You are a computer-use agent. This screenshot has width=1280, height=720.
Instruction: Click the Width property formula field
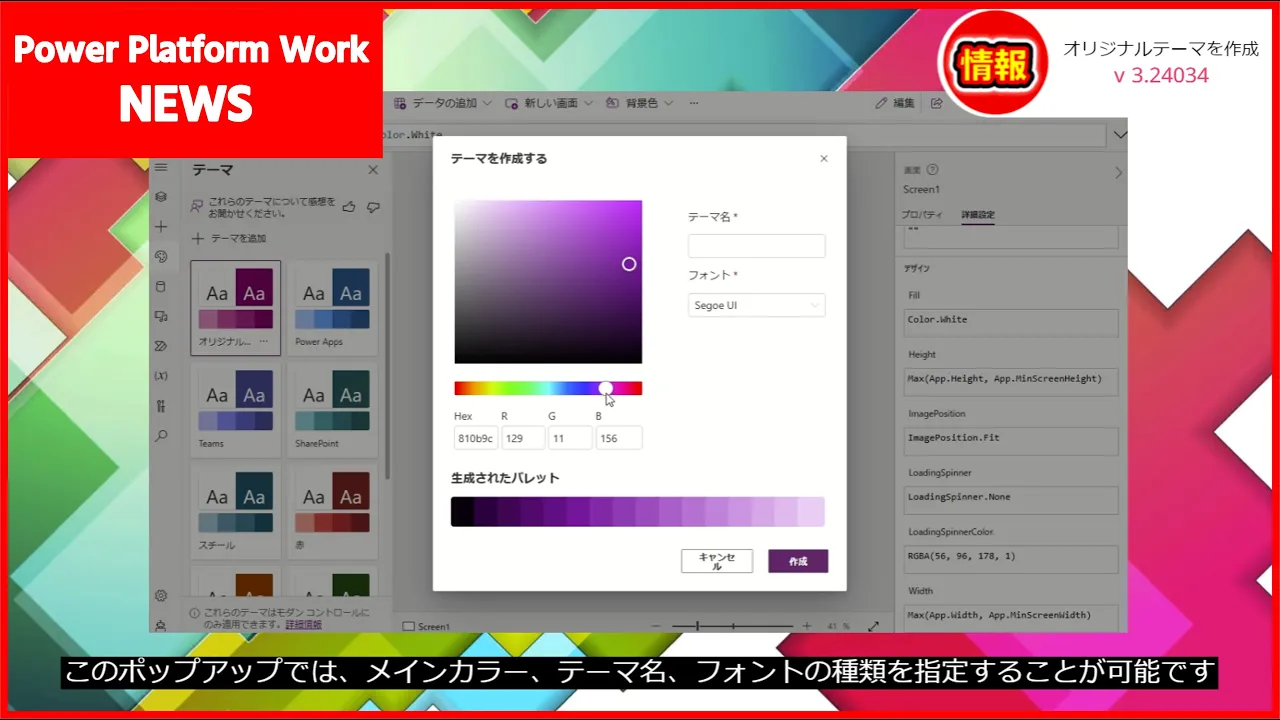1011,617
